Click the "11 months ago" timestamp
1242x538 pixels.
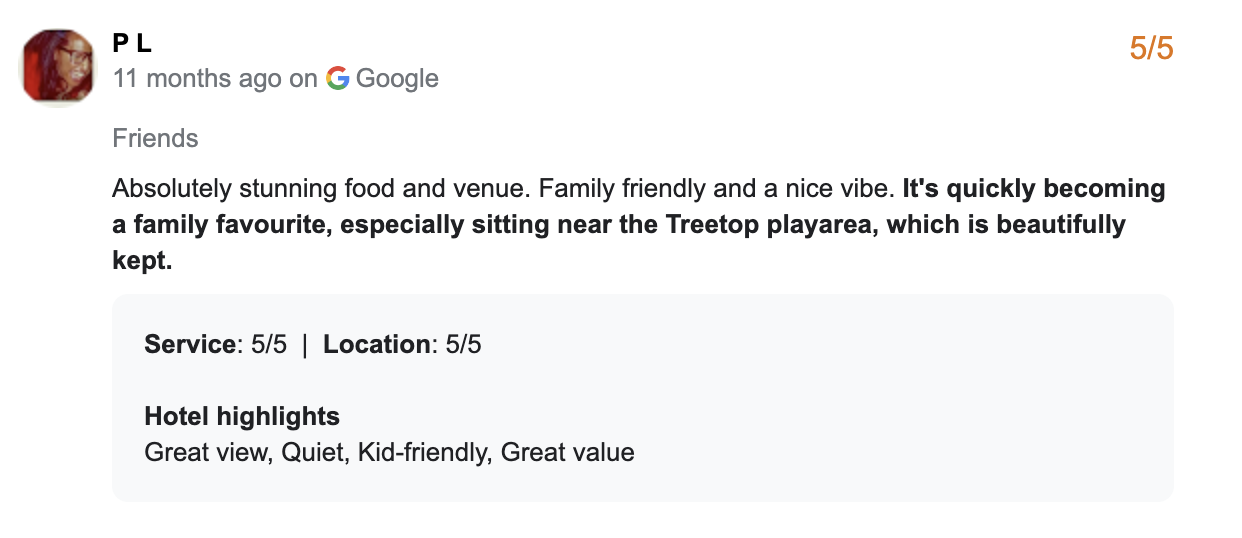tap(197, 79)
